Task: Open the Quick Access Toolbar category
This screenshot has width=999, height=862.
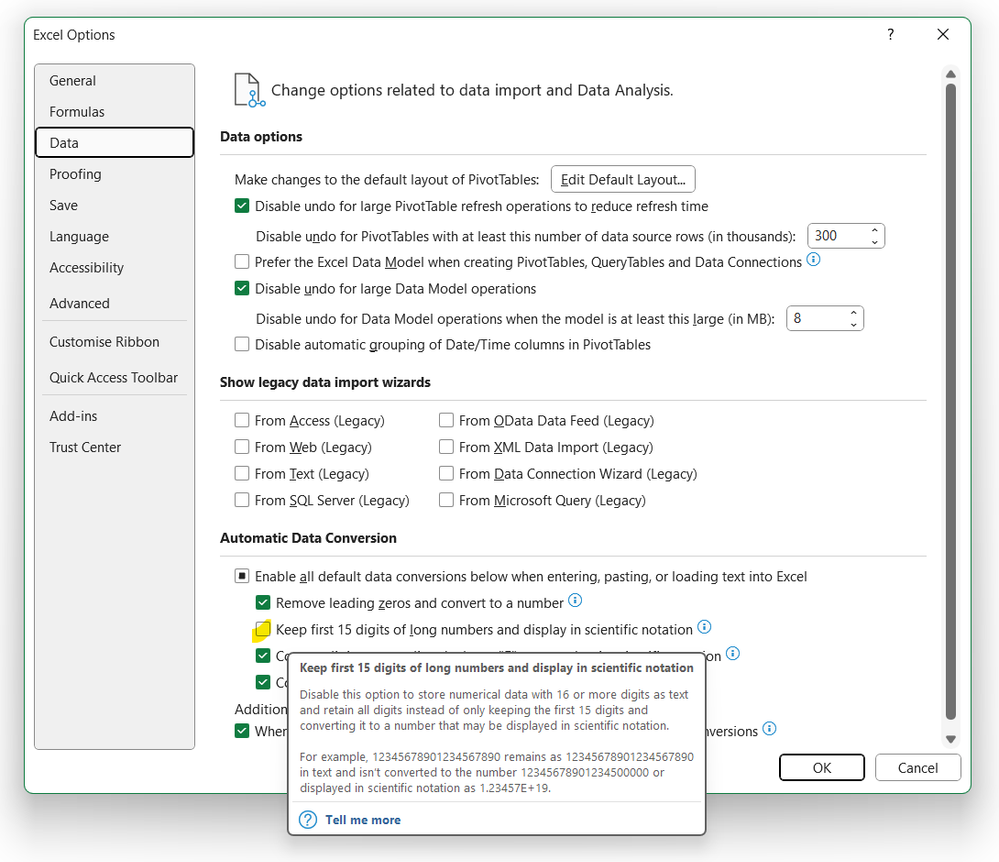Action: pyautogui.click(x=115, y=378)
